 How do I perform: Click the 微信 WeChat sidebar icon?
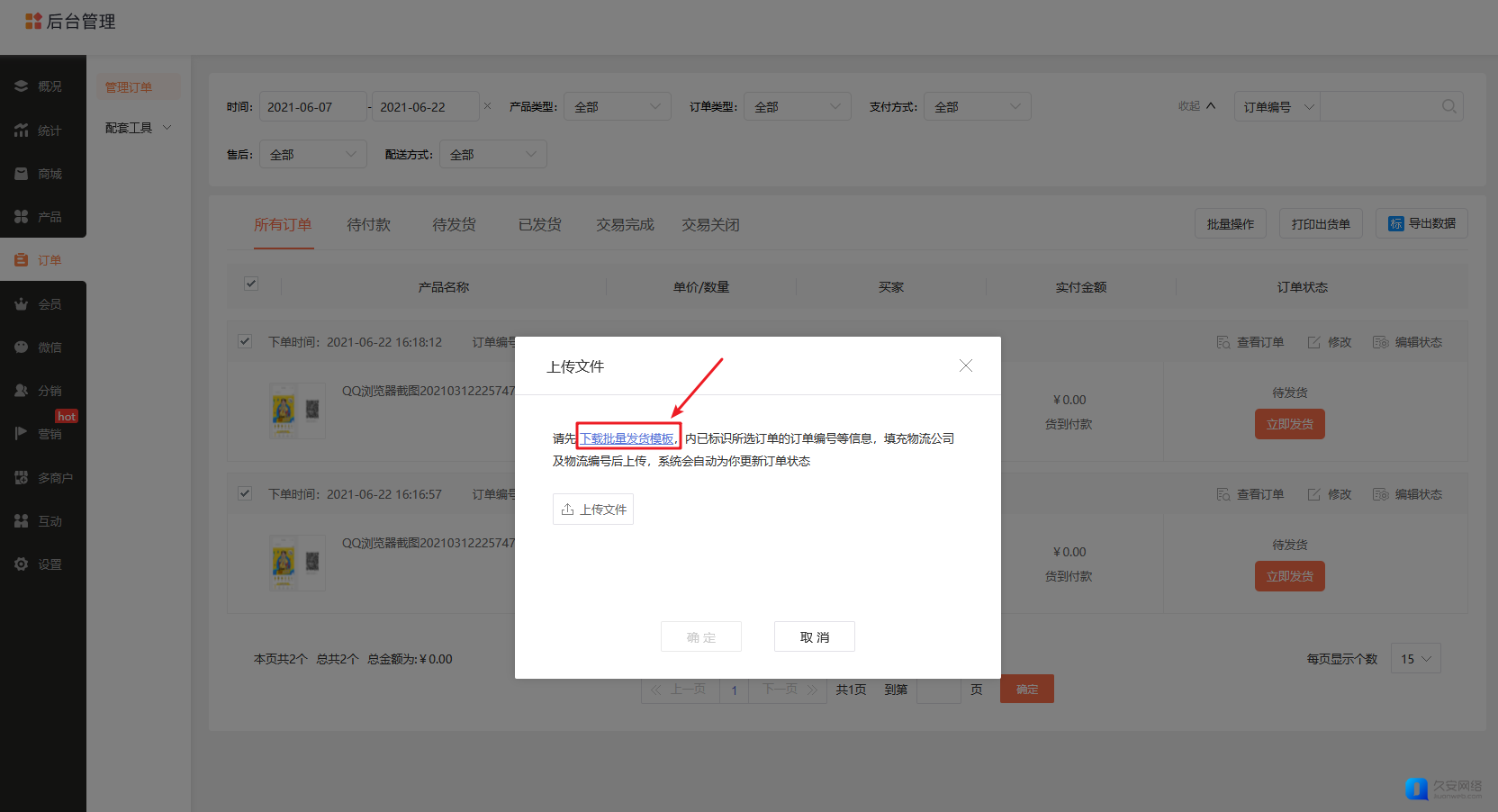22,347
